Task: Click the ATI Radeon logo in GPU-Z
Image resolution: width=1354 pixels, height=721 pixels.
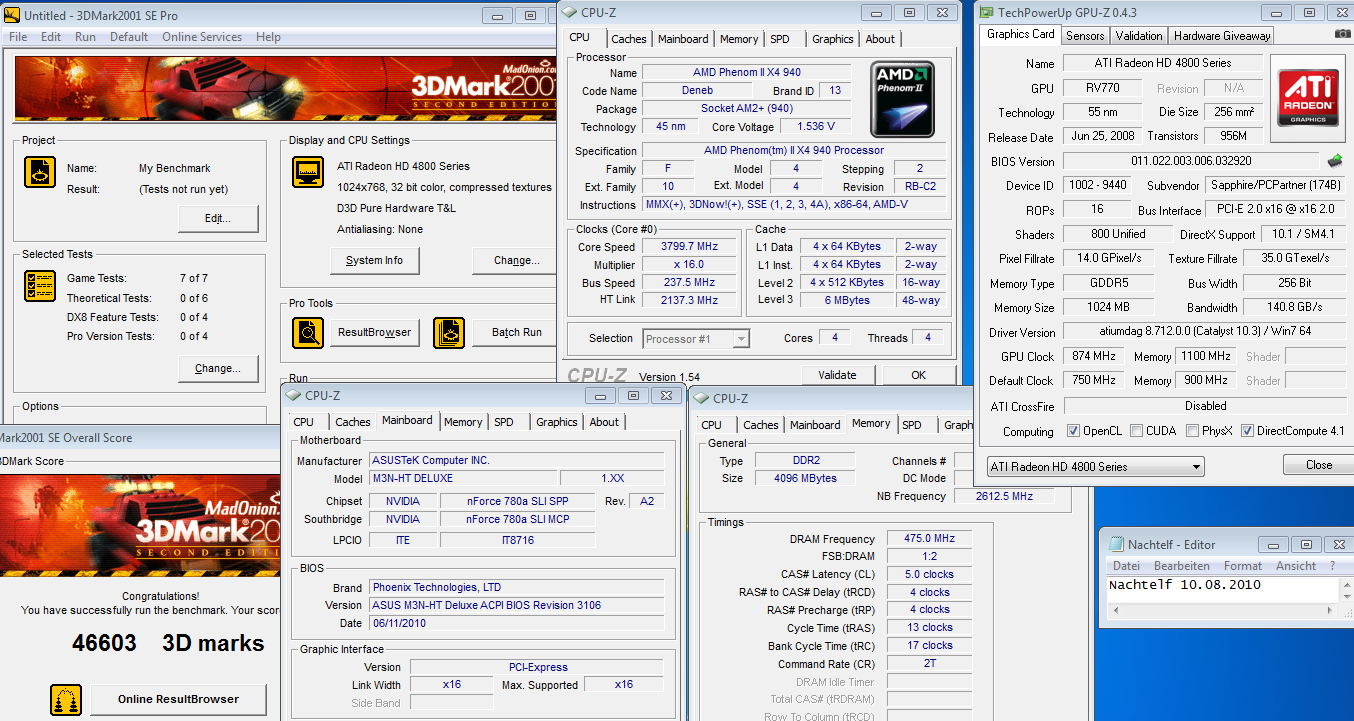Action: coord(1308,98)
